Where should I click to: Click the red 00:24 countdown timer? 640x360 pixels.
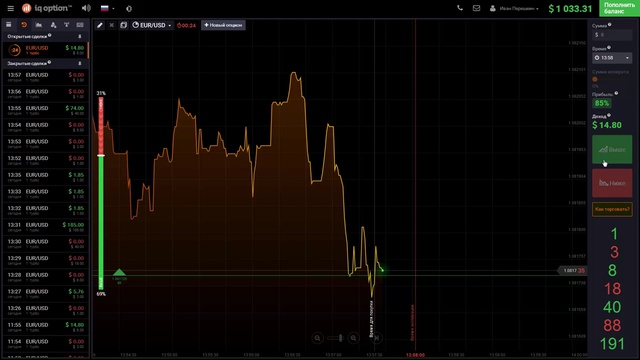[186, 25]
